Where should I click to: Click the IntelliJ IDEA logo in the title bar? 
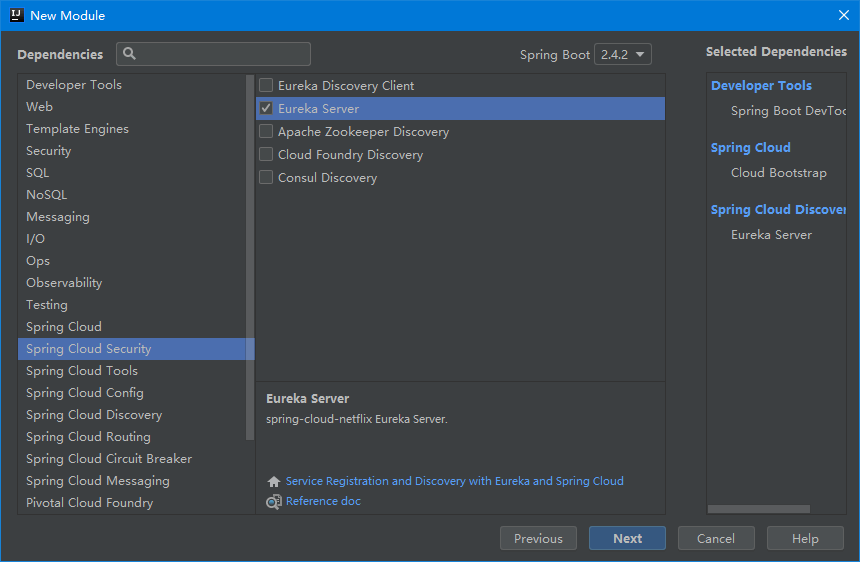(x=17, y=15)
